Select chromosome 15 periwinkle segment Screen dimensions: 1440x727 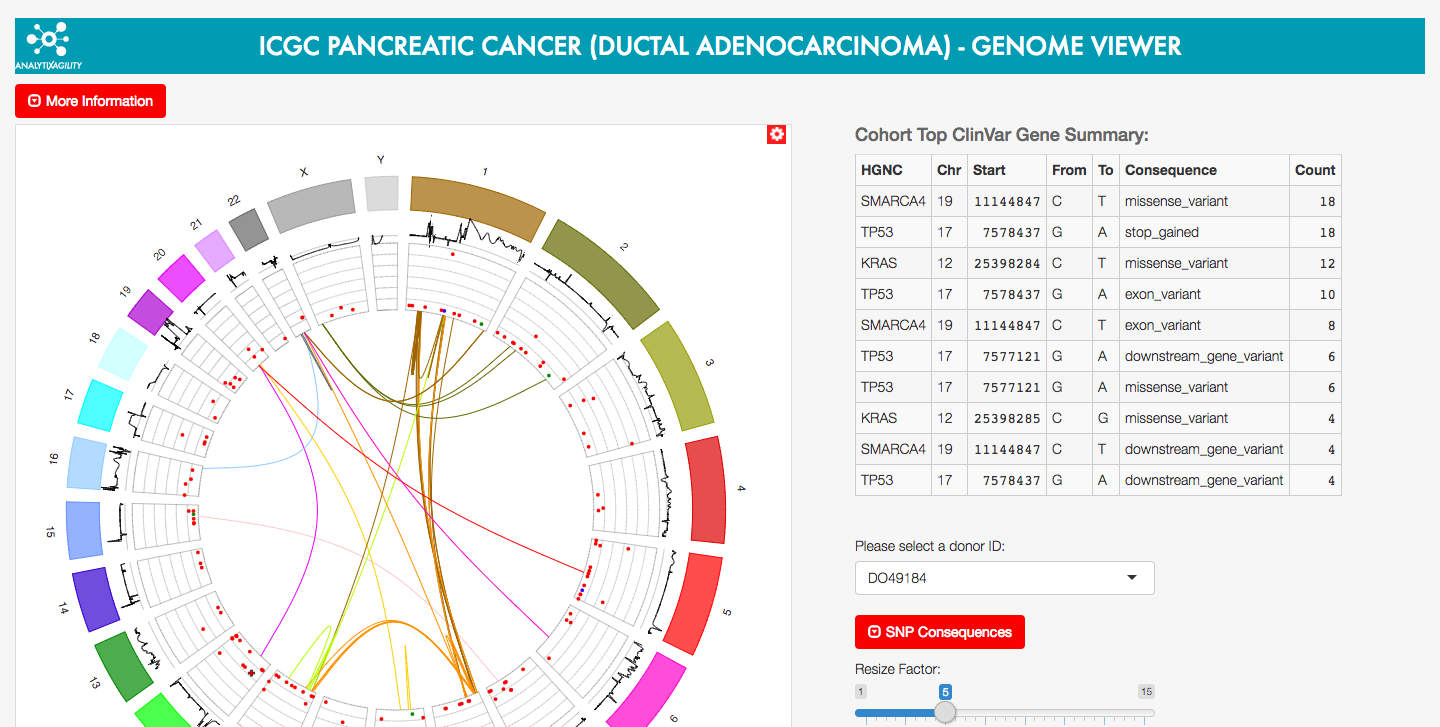[x=84, y=528]
